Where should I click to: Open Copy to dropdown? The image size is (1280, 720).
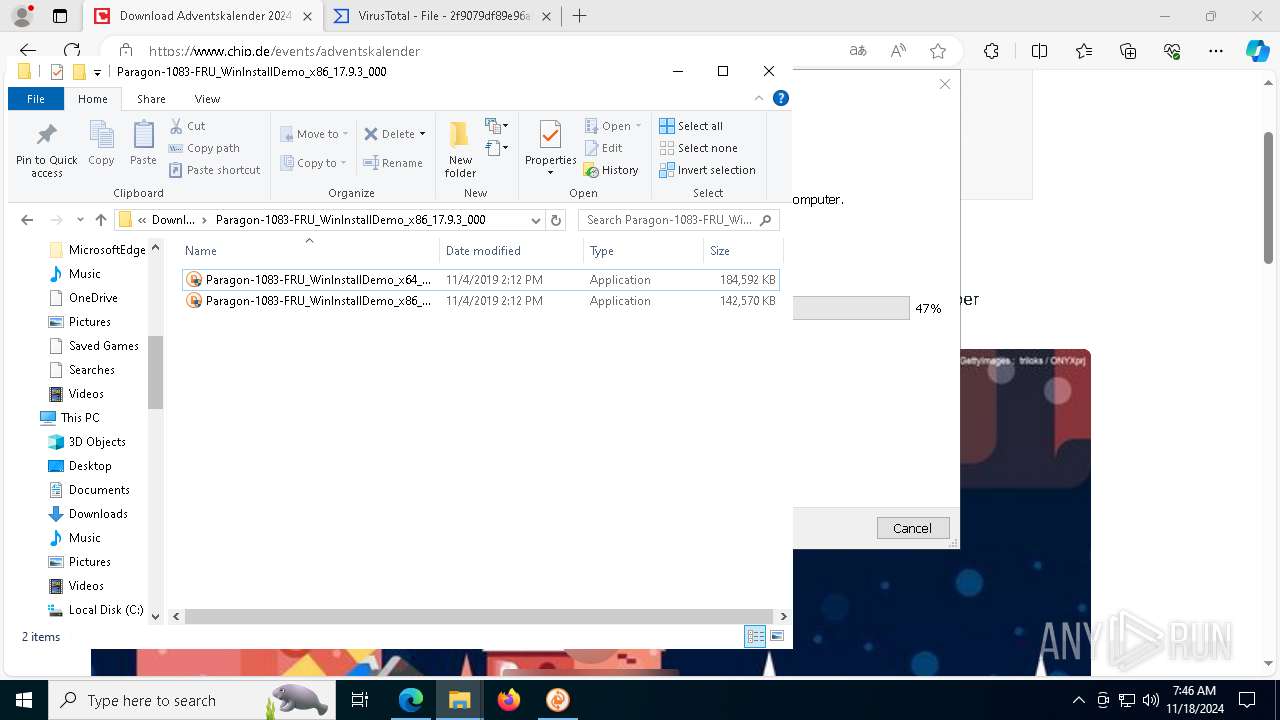pos(314,163)
